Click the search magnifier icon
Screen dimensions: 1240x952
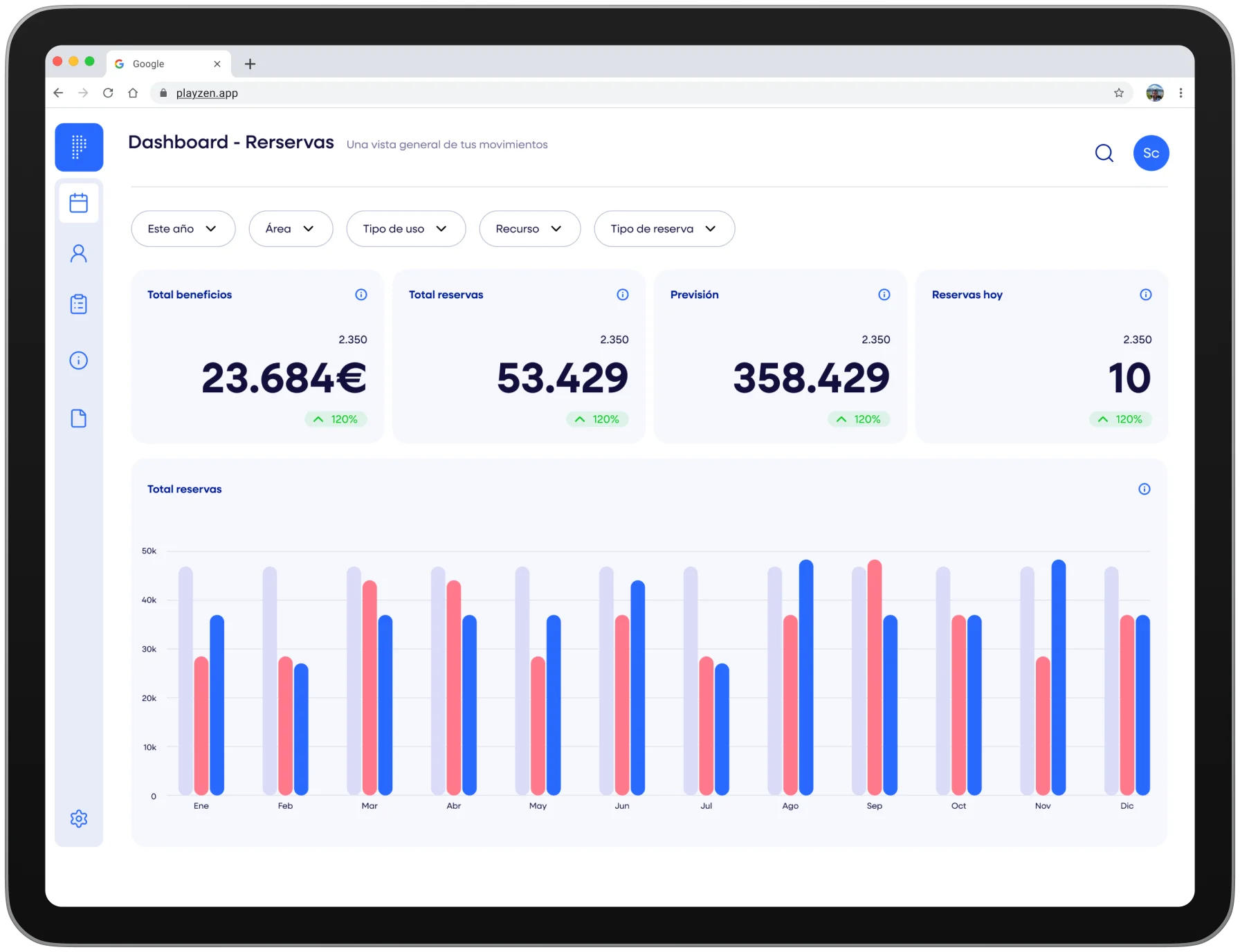pos(1104,153)
